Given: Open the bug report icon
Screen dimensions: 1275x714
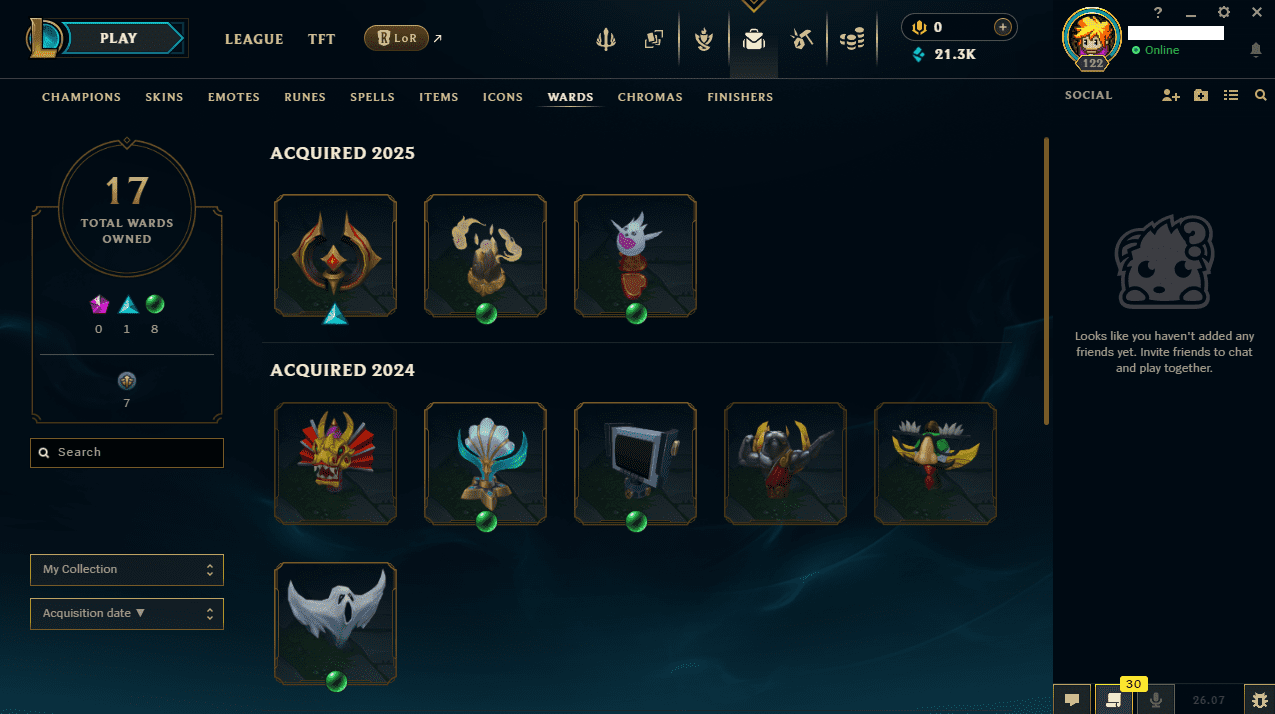Looking at the screenshot, I should pos(1259,700).
